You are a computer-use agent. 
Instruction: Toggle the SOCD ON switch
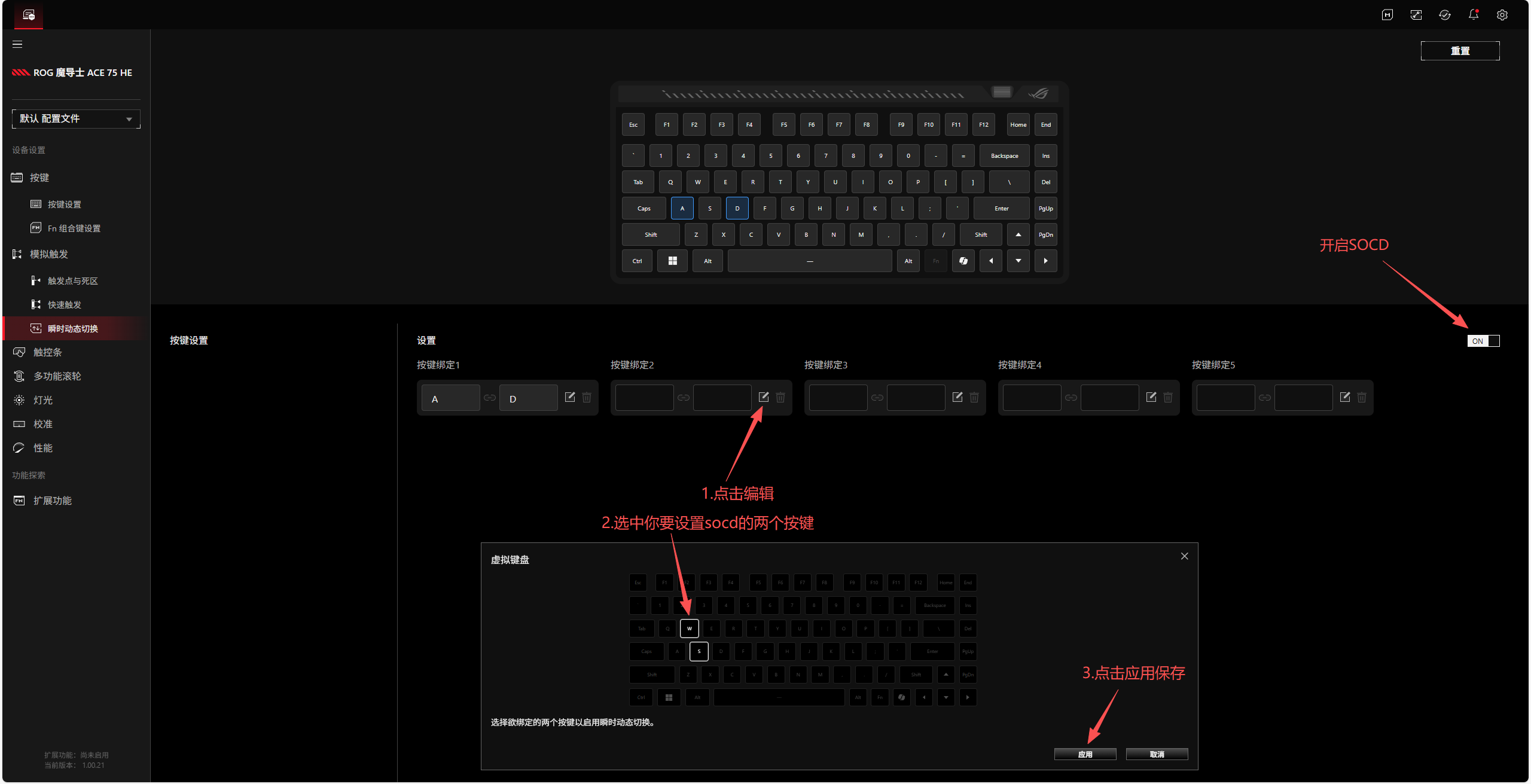coord(1484,341)
